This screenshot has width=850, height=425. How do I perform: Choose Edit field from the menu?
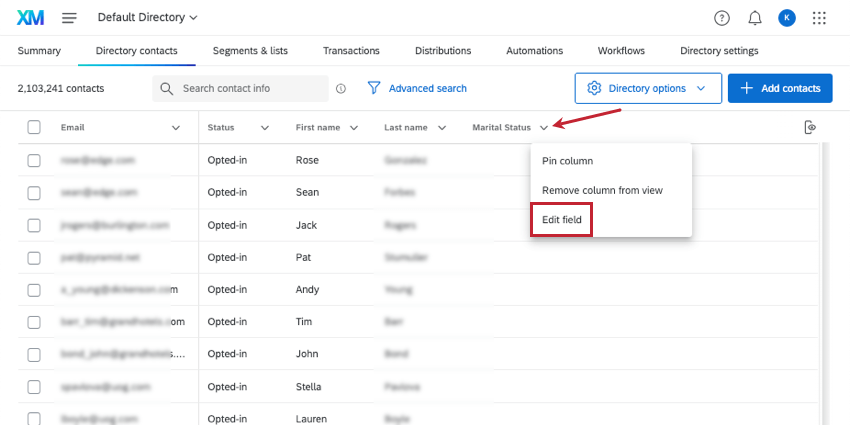562,220
